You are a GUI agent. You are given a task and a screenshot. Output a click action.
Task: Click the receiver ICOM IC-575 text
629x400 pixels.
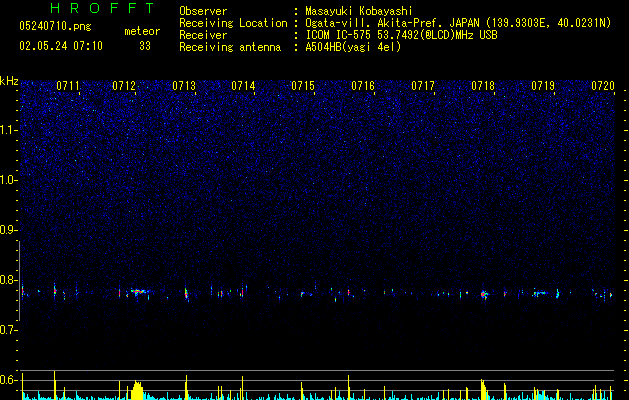(x=401, y=35)
